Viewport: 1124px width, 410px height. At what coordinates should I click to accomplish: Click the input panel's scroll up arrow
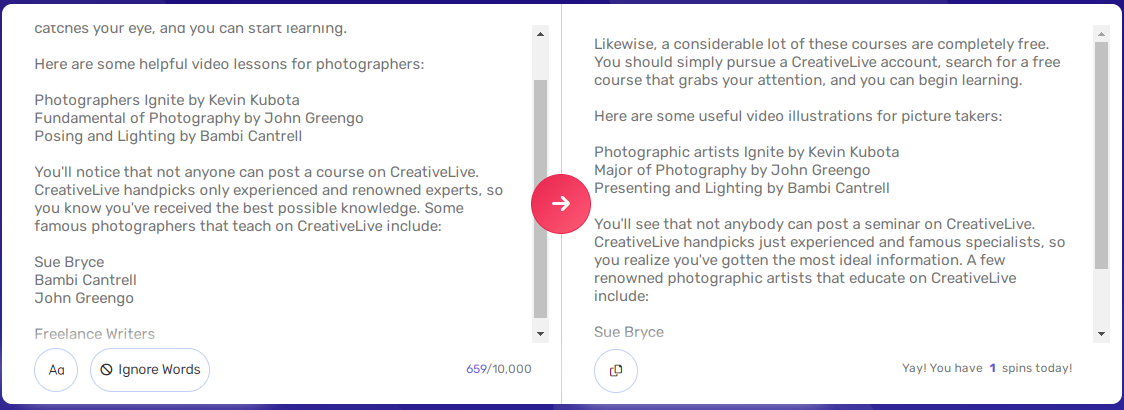[541, 33]
